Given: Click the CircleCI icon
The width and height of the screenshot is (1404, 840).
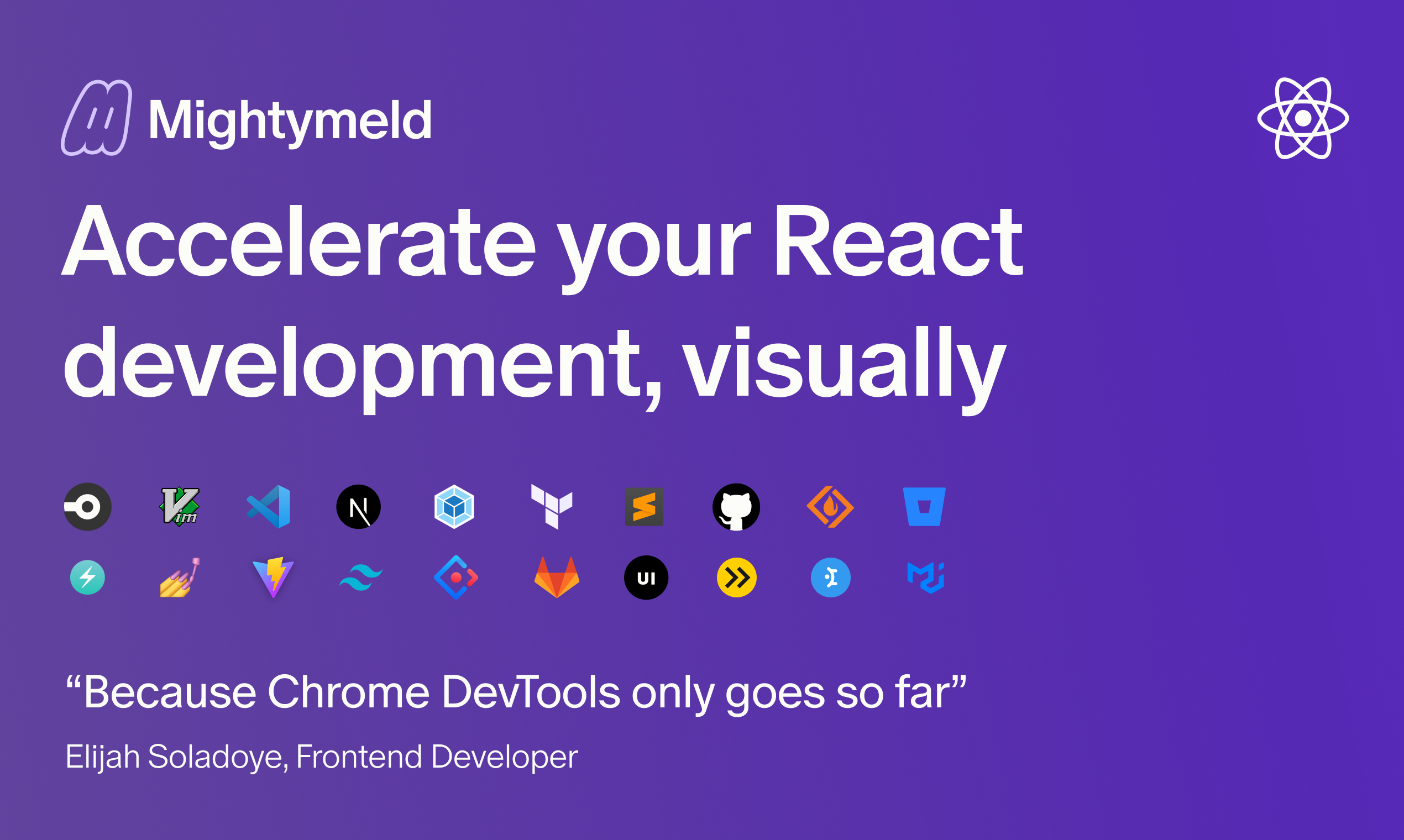Looking at the screenshot, I should click(x=87, y=507).
